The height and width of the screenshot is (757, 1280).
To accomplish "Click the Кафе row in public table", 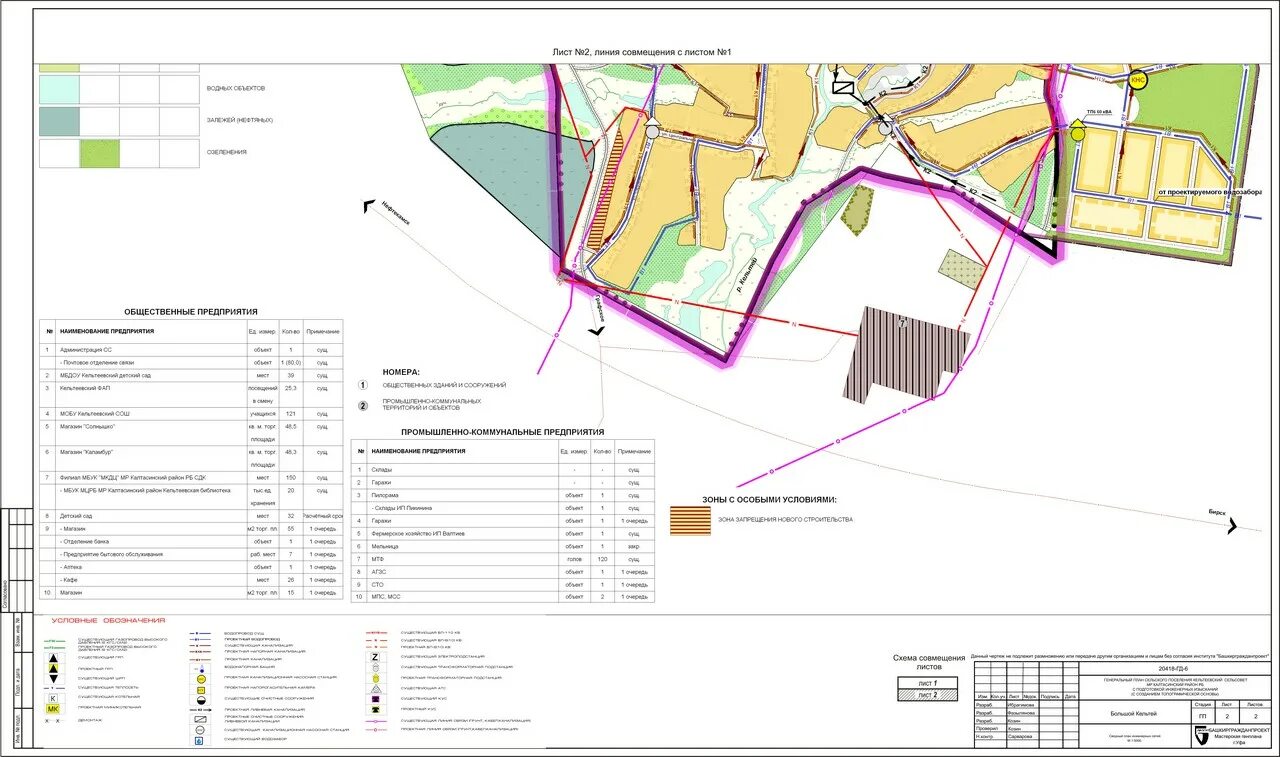I will tap(191, 579).
